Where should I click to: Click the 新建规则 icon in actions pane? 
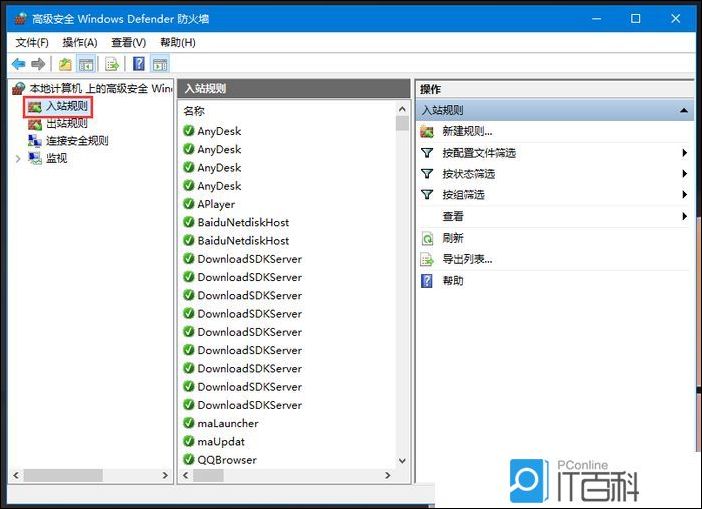(427, 132)
